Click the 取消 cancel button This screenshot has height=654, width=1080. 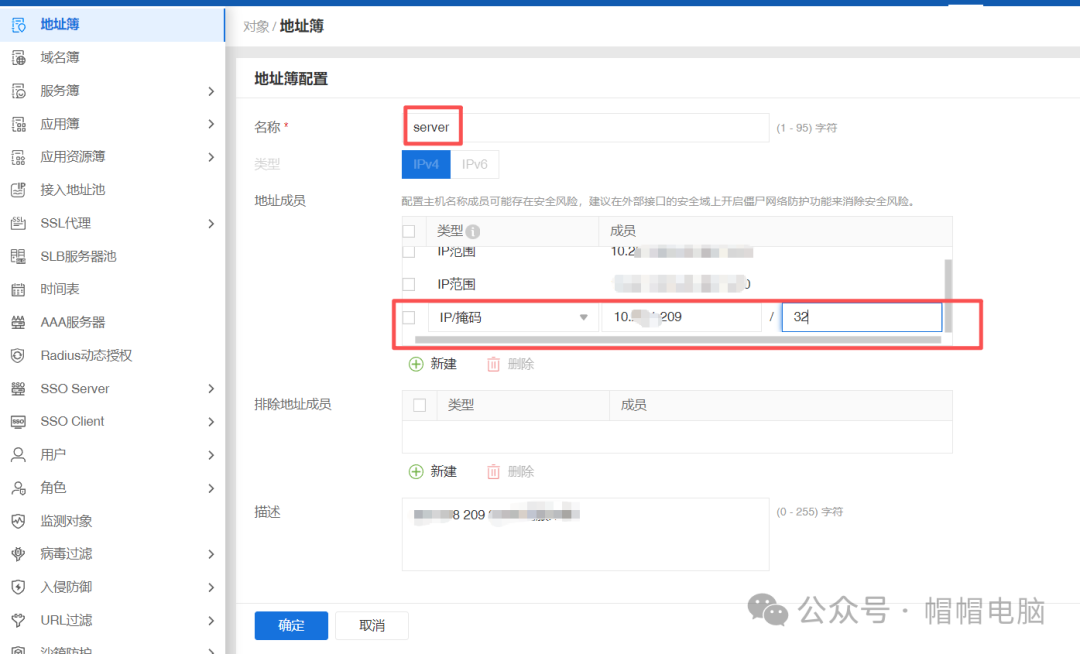(x=371, y=625)
